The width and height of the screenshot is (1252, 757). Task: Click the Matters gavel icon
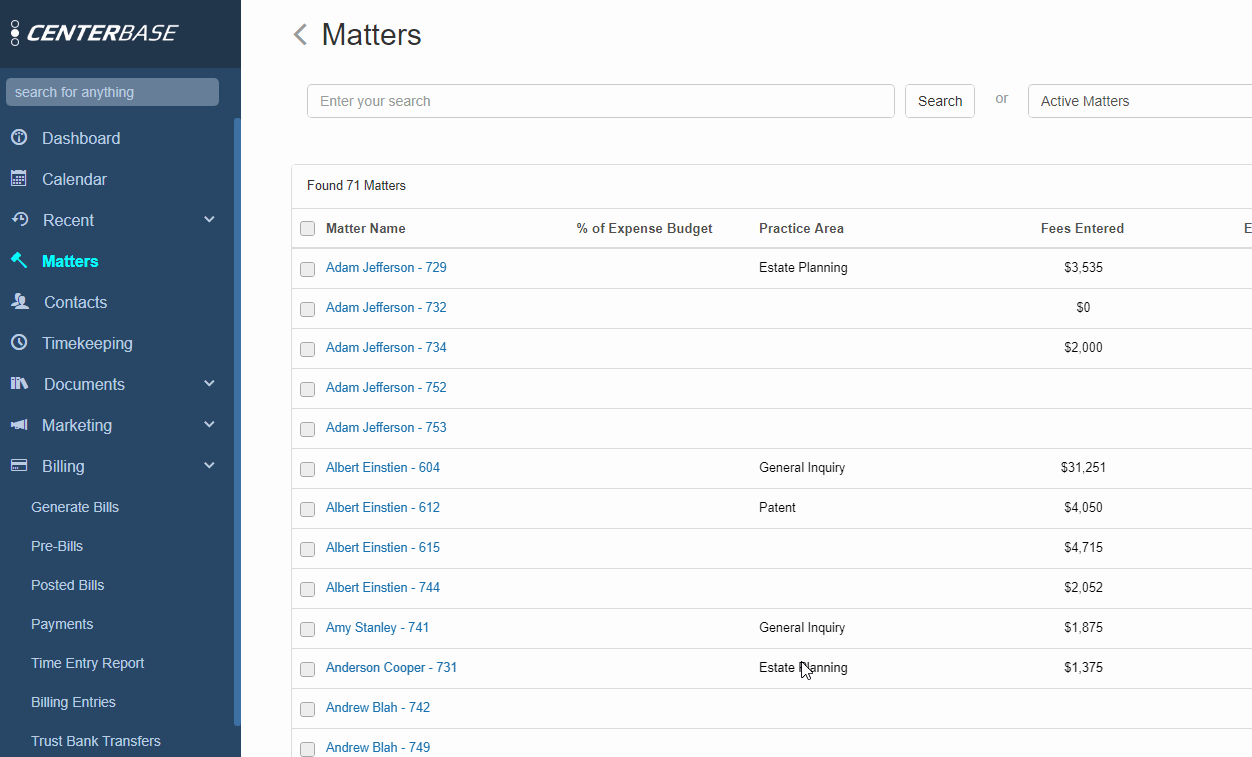point(19,260)
